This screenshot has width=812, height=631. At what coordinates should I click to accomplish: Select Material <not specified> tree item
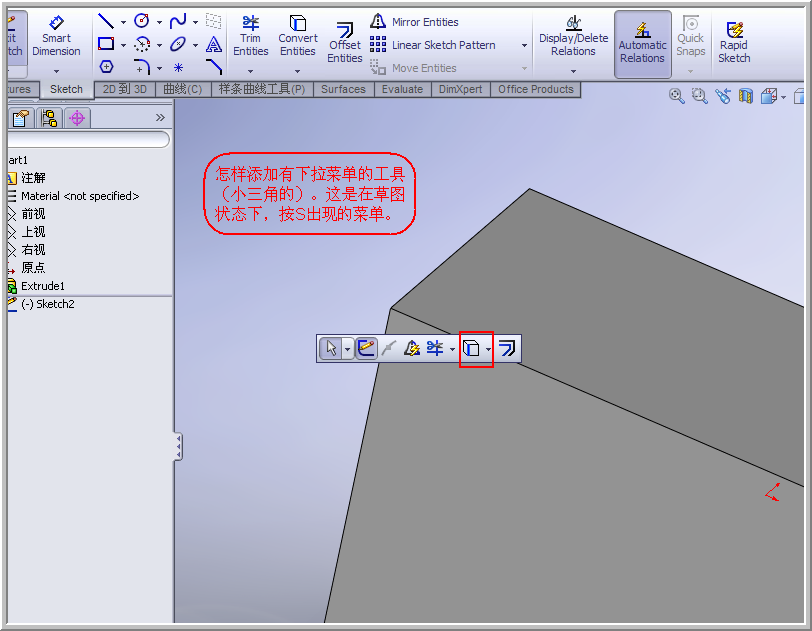(x=80, y=196)
